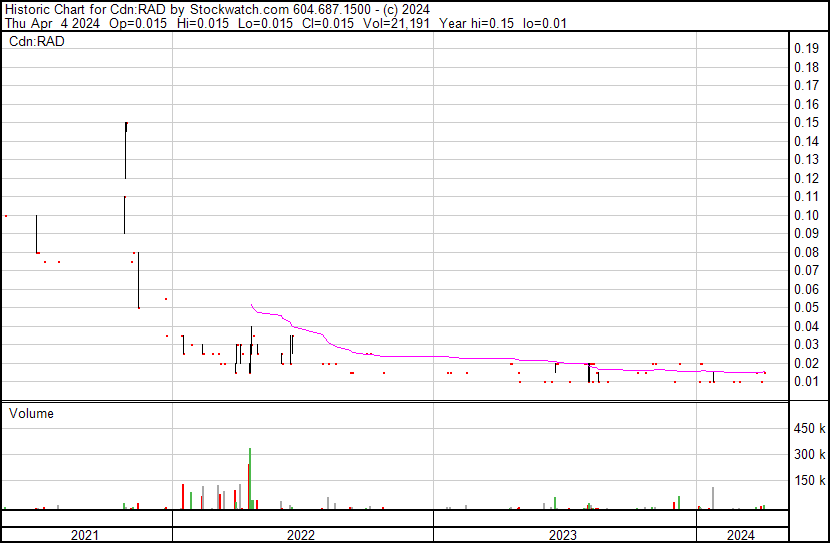Viewport: 830px width, 543px height.
Task: Click the 2023 year axis label
Action: tap(562, 535)
